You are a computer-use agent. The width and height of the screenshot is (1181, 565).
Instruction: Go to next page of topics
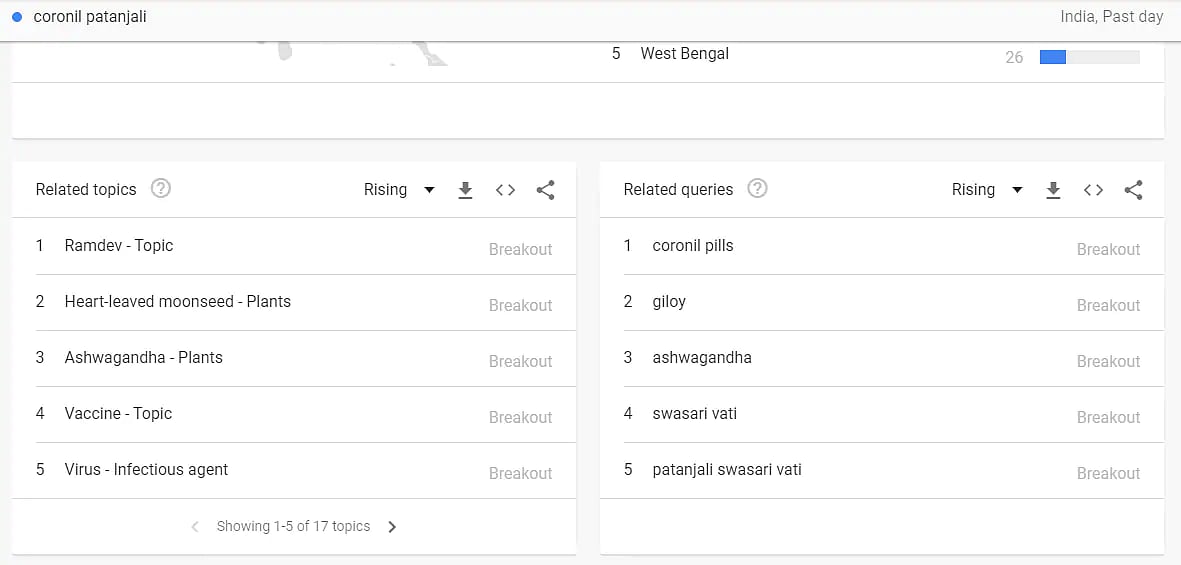(392, 527)
